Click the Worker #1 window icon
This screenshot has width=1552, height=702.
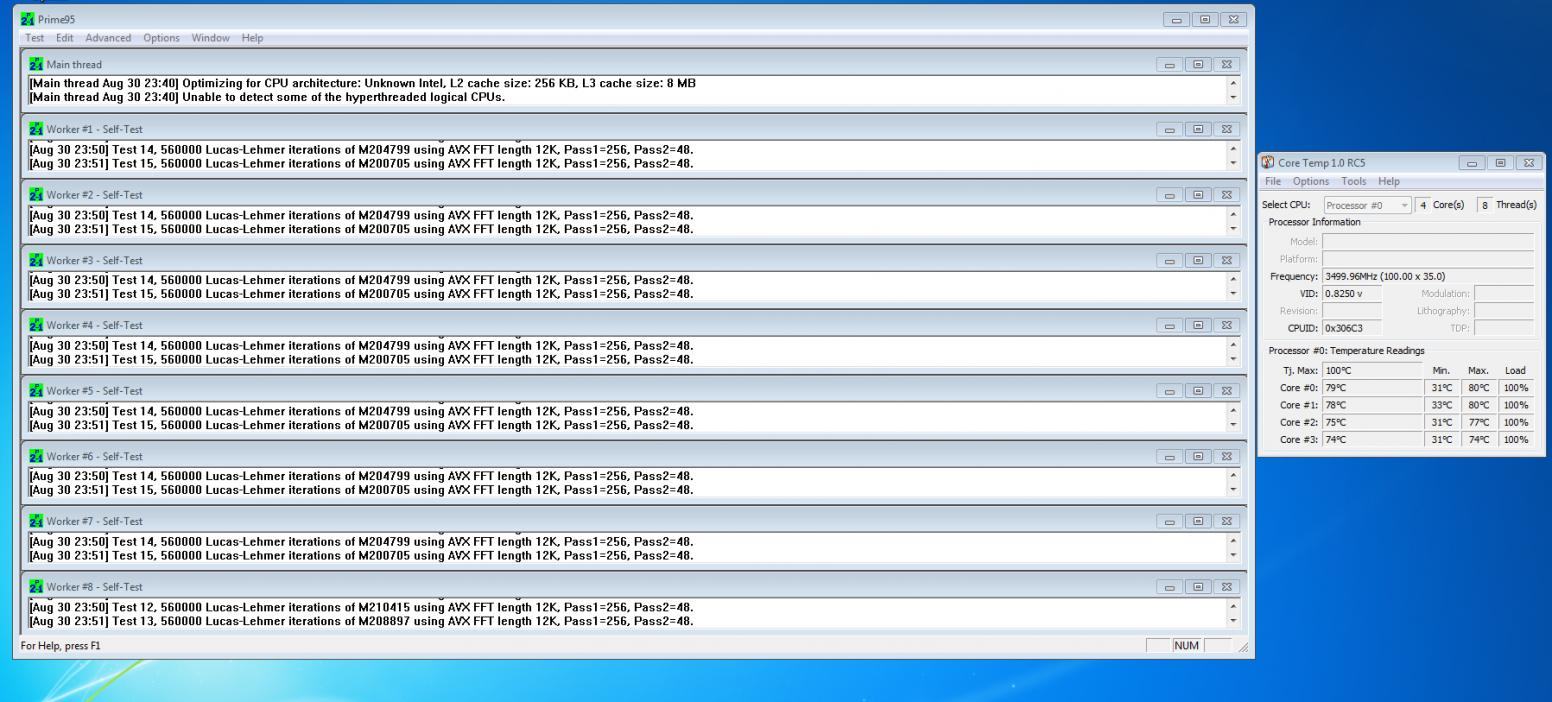37,129
